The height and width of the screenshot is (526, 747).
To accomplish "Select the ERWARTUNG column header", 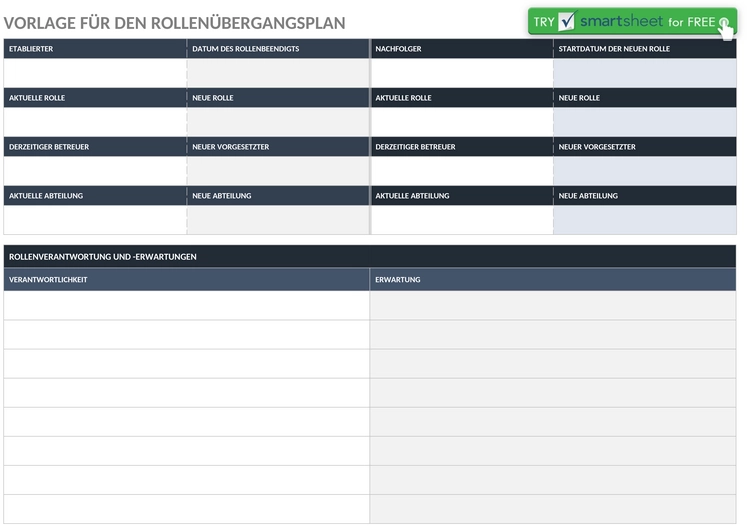I will pyautogui.click(x=553, y=280).
